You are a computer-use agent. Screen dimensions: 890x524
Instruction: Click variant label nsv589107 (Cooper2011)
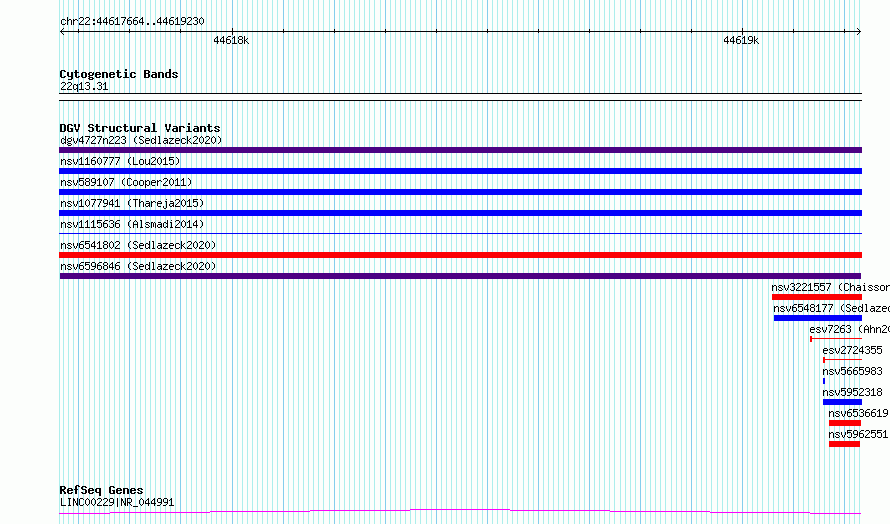click(x=126, y=182)
